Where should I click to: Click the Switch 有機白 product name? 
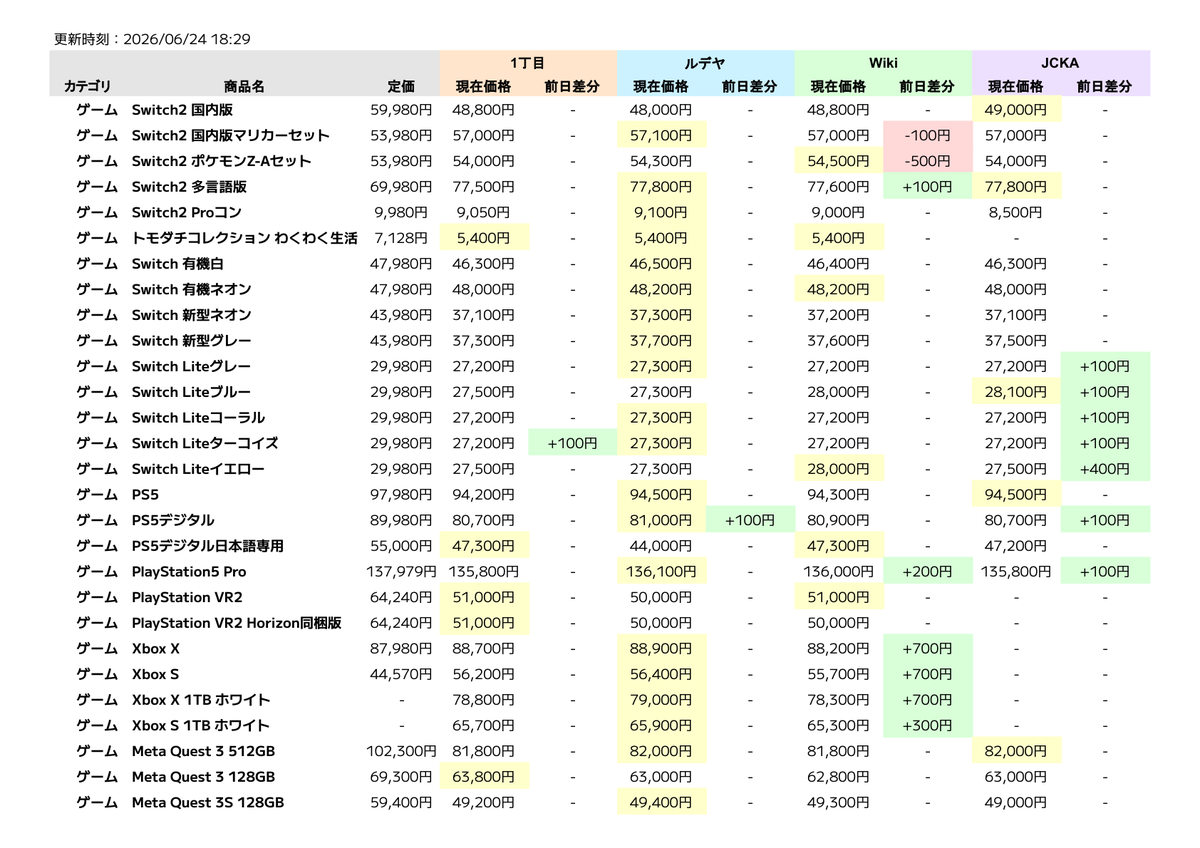tap(177, 264)
